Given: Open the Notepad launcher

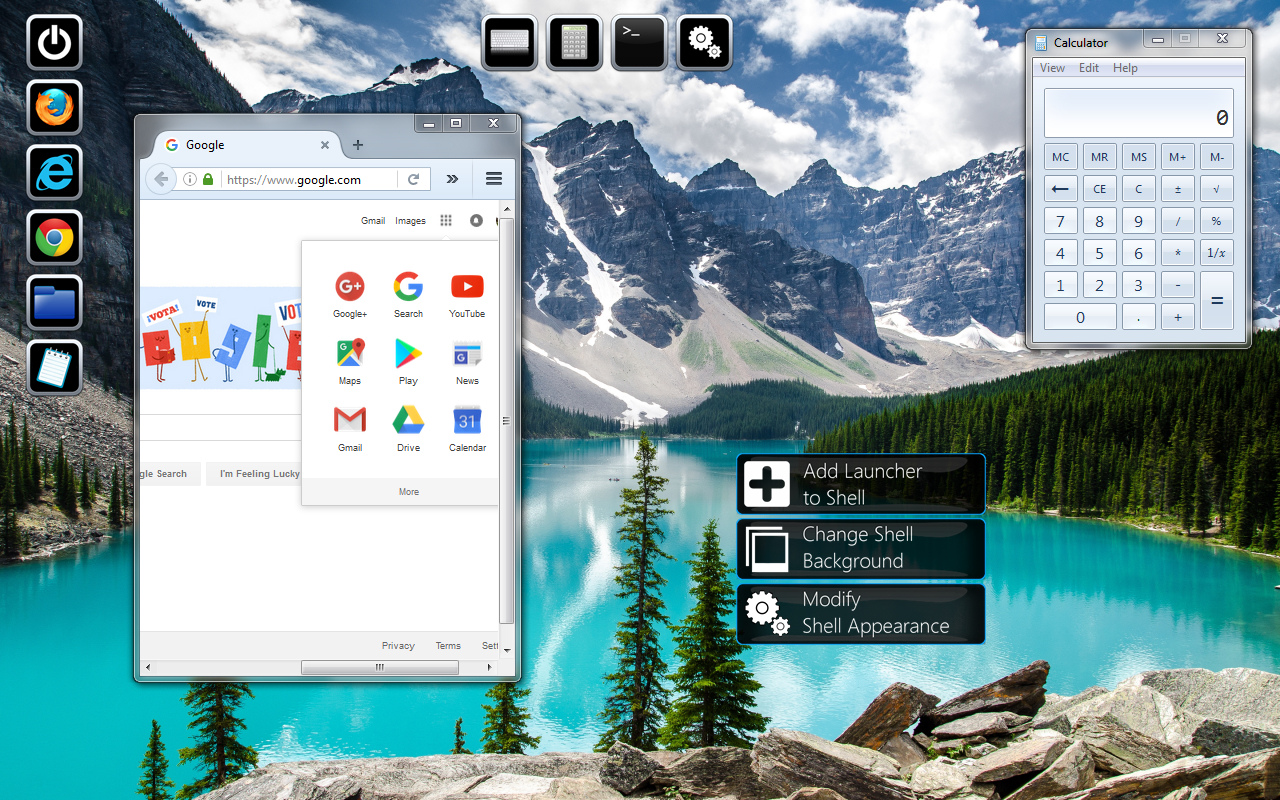Looking at the screenshot, I should point(54,368).
